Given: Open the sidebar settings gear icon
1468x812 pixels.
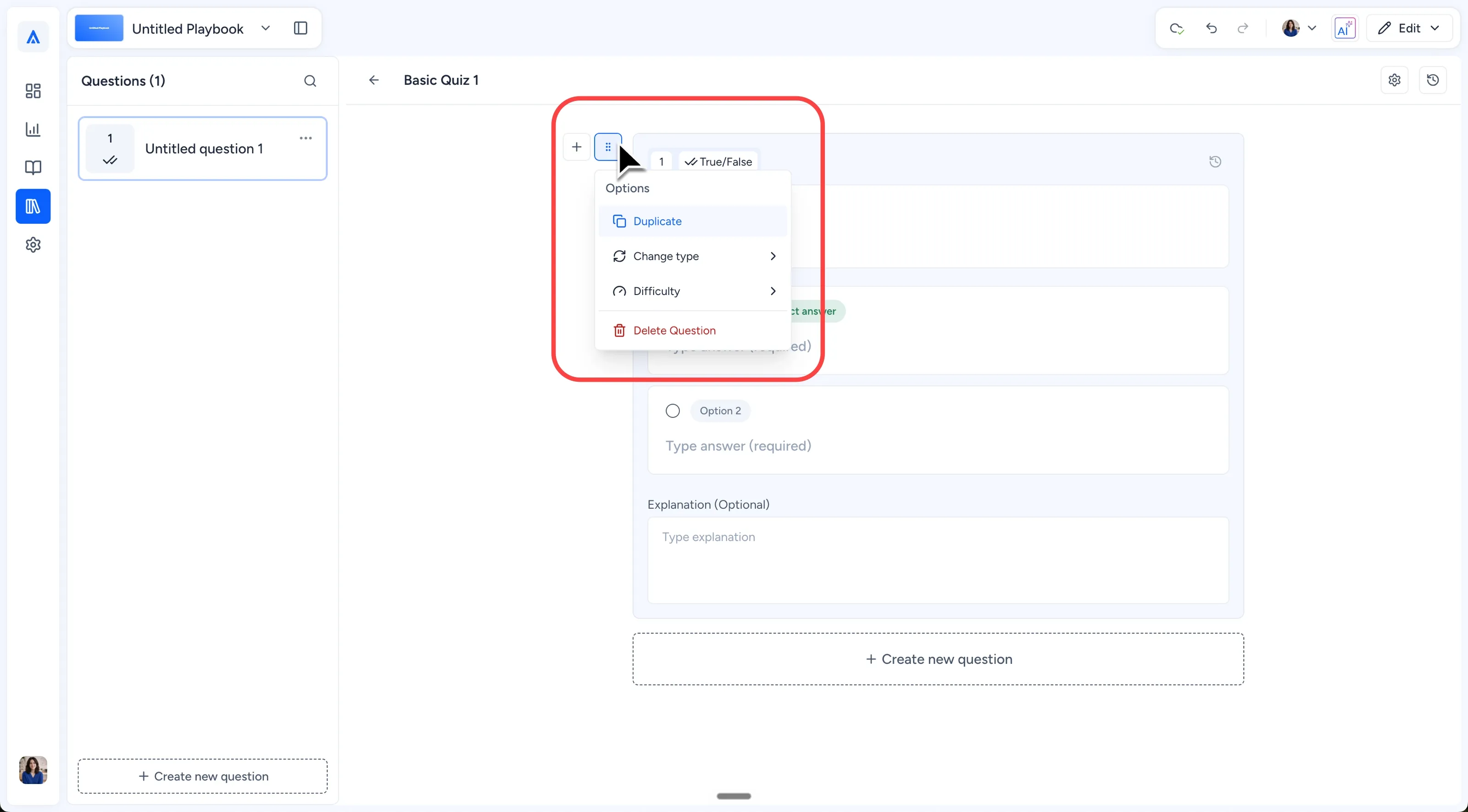Looking at the screenshot, I should pyautogui.click(x=33, y=245).
